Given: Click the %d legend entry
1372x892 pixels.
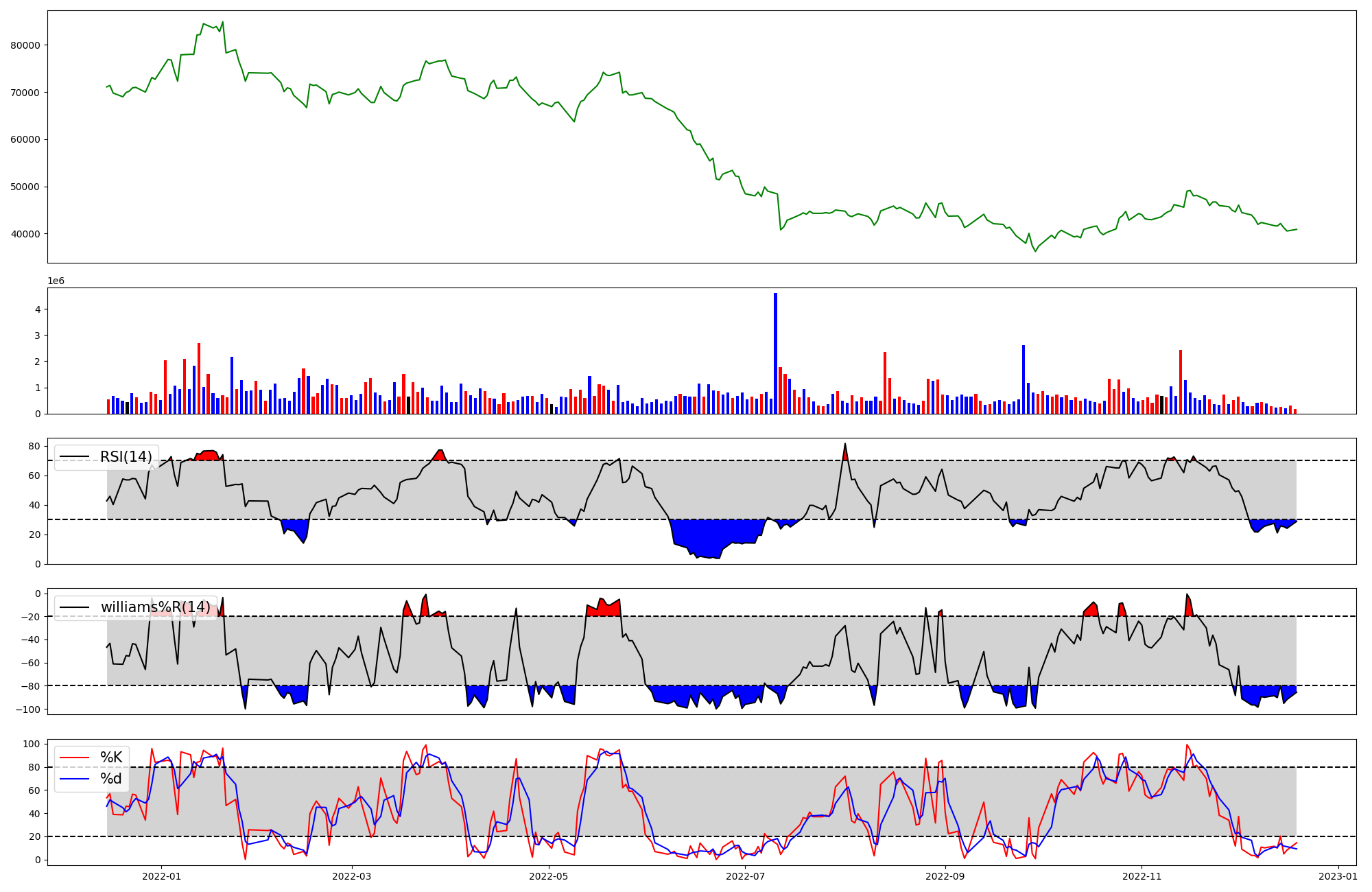Looking at the screenshot, I should coord(111,779).
